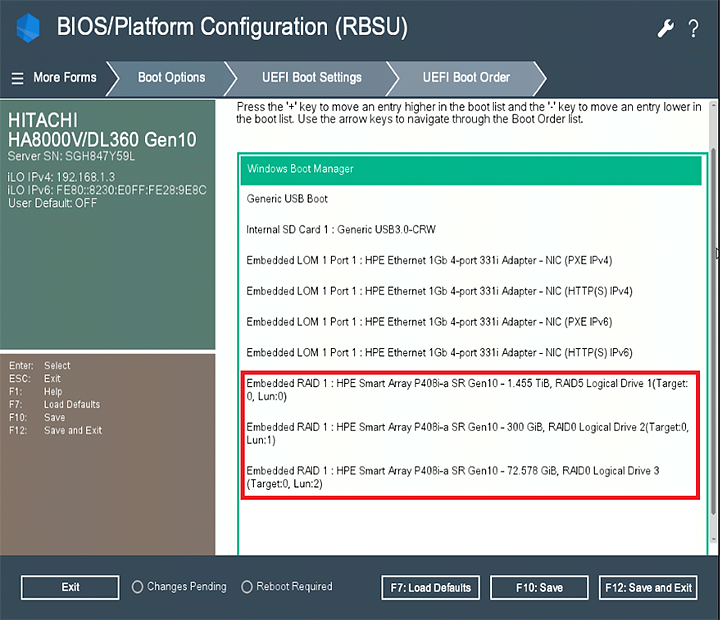The height and width of the screenshot is (620, 720).
Task: Open help with the question mark icon
Action: 693,28
